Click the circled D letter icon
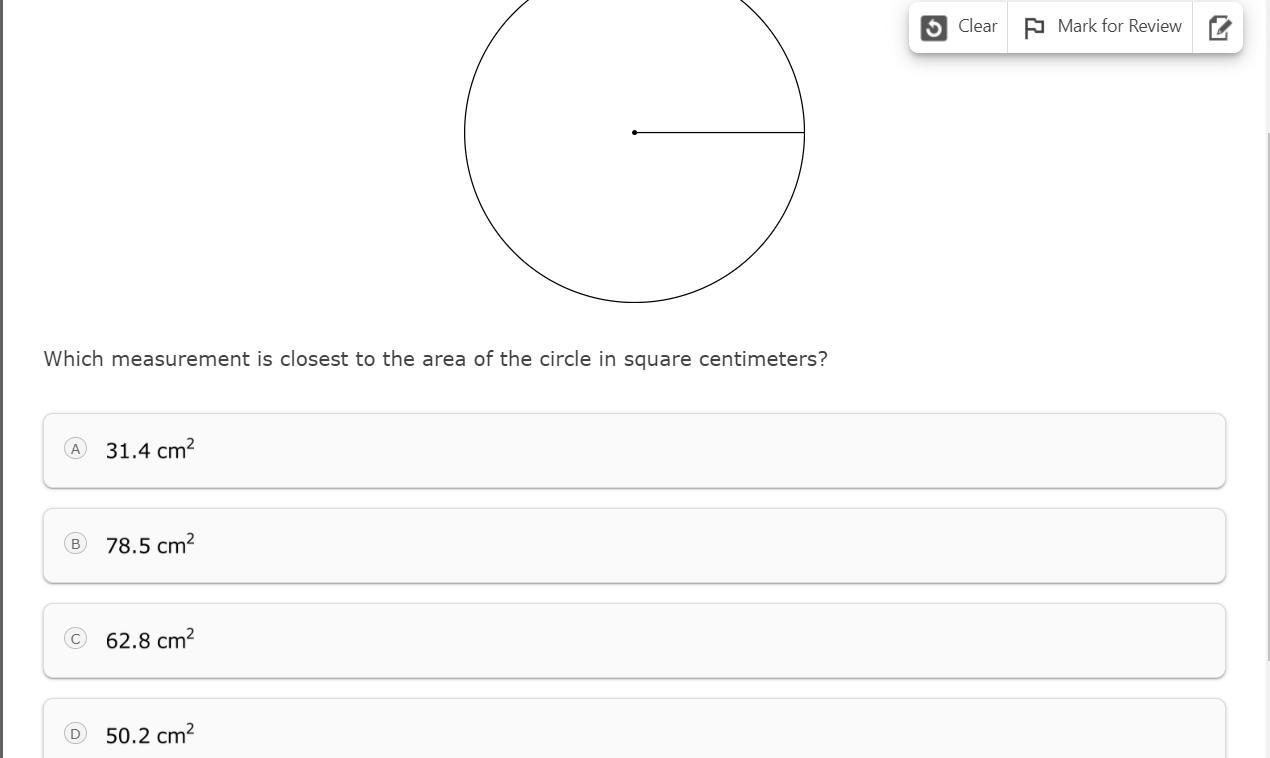Viewport: 1270px width, 758px height. (75, 734)
